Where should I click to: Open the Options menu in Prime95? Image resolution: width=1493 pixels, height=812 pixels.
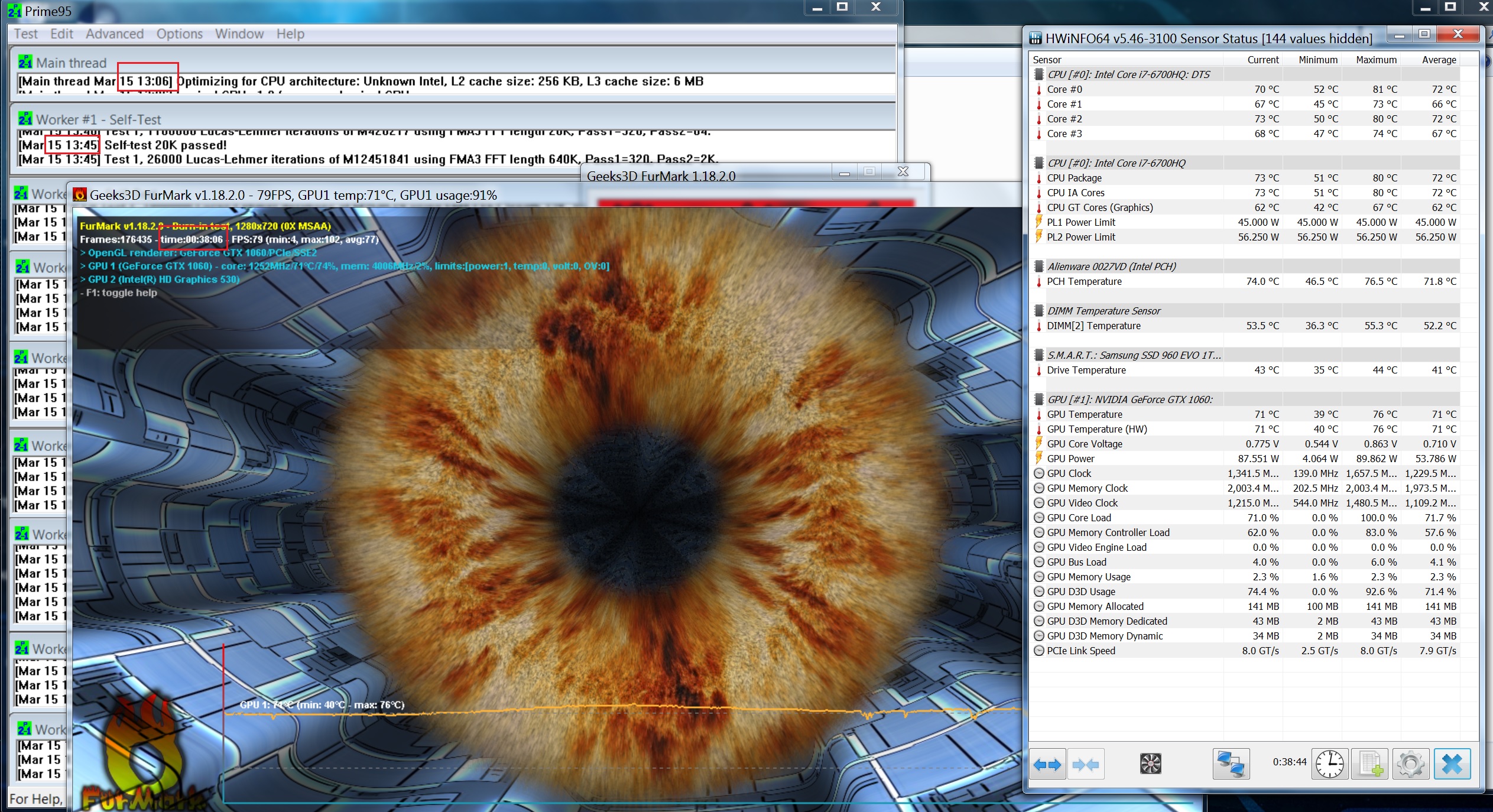point(179,34)
